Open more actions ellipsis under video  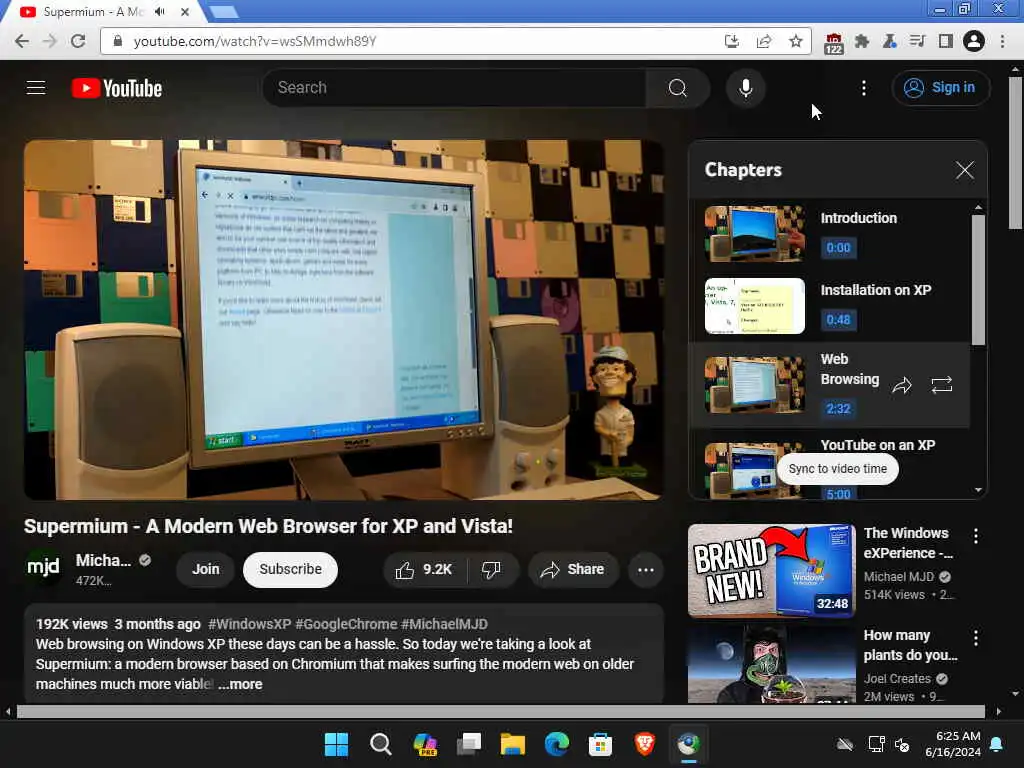click(x=646, y=569)
